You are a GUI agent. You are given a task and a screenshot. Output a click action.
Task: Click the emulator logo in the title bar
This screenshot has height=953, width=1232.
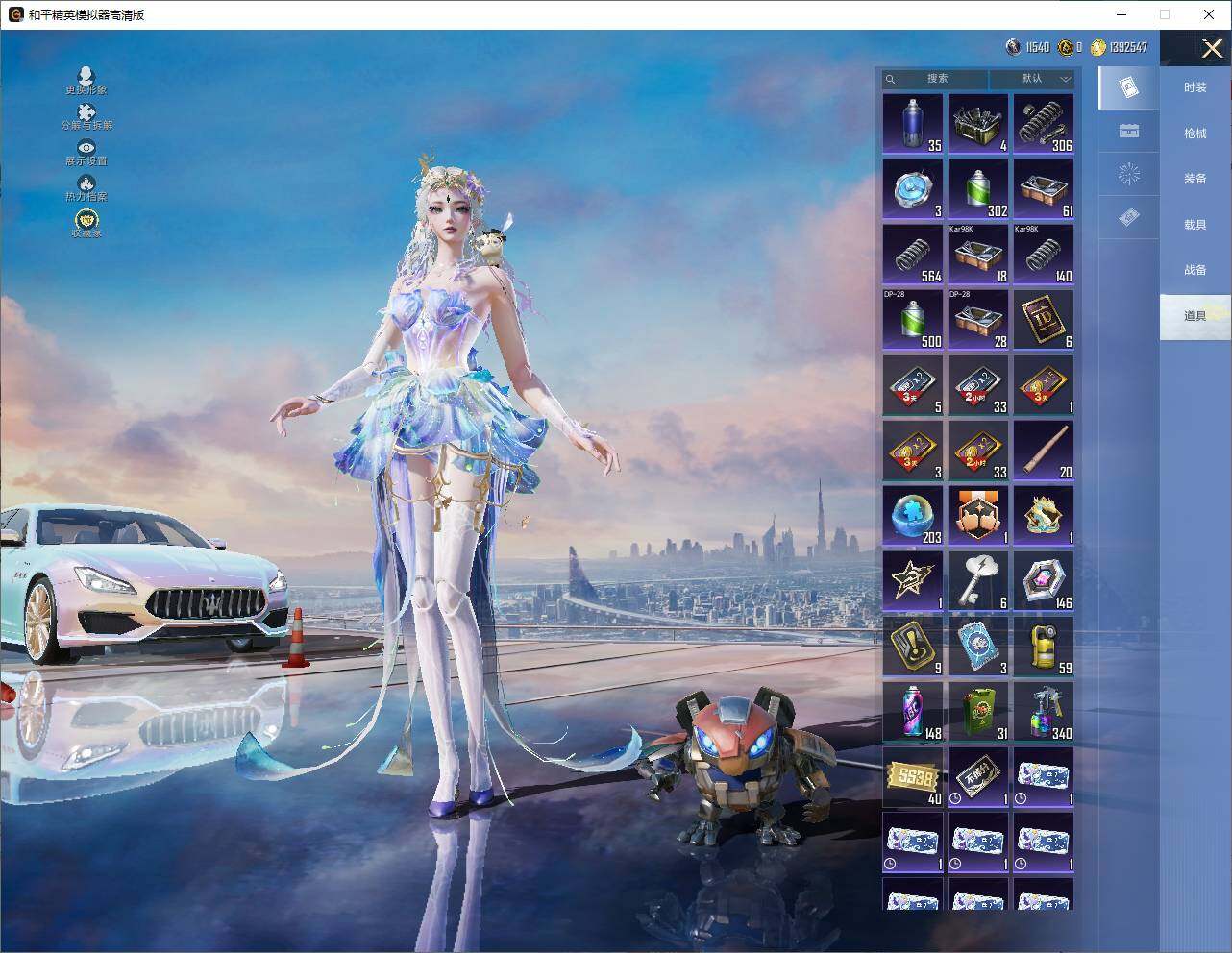[x=15, y=14]
